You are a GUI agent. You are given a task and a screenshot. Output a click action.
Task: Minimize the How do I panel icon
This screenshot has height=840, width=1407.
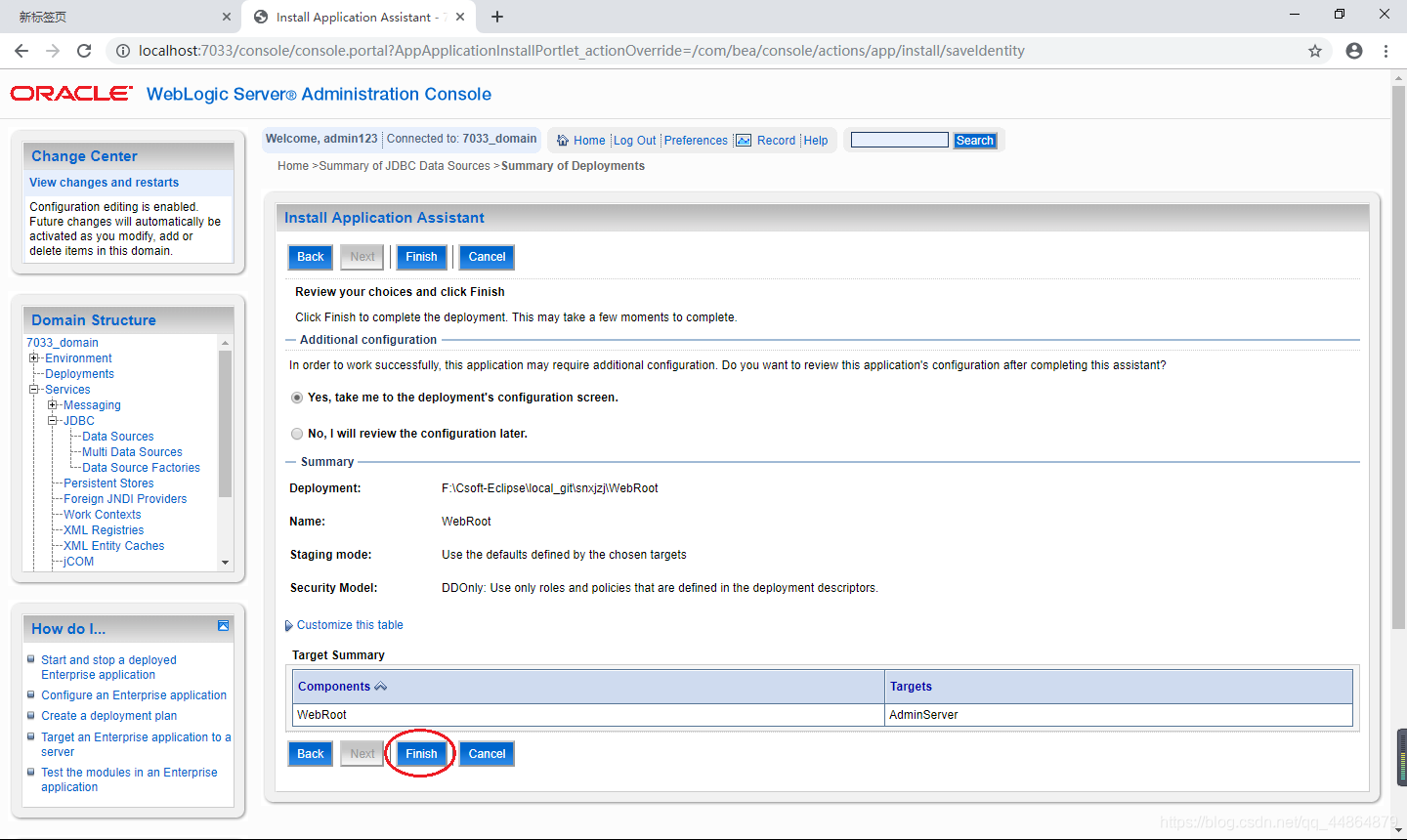pos(223,626)
